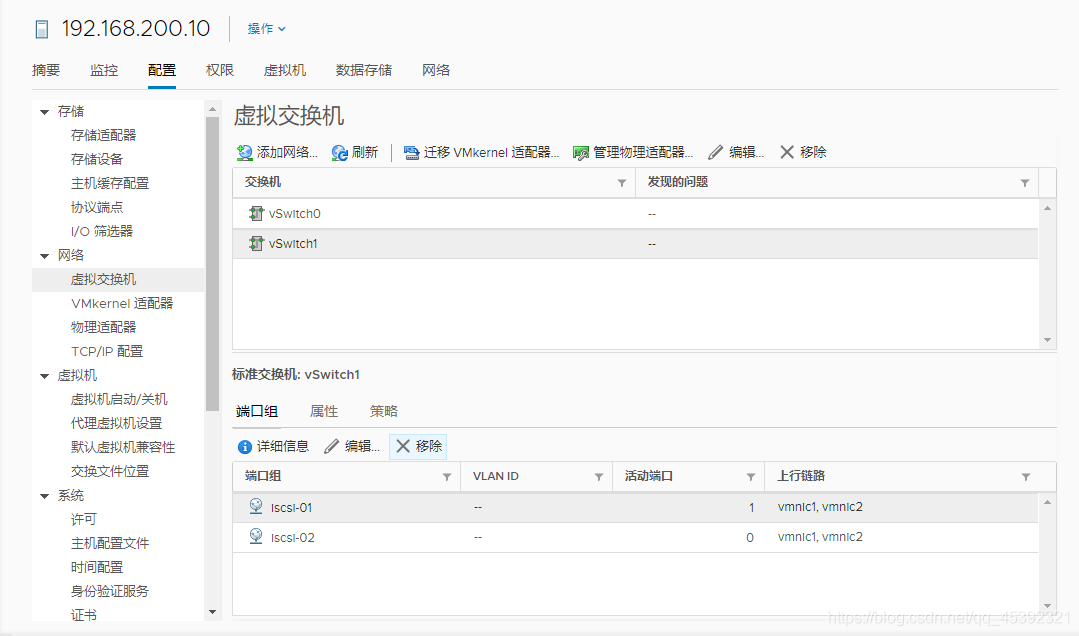Click the vSwitch1 switch icon
The width and height of the screenshot is (1079, 636).
click(x=256, y=243)
